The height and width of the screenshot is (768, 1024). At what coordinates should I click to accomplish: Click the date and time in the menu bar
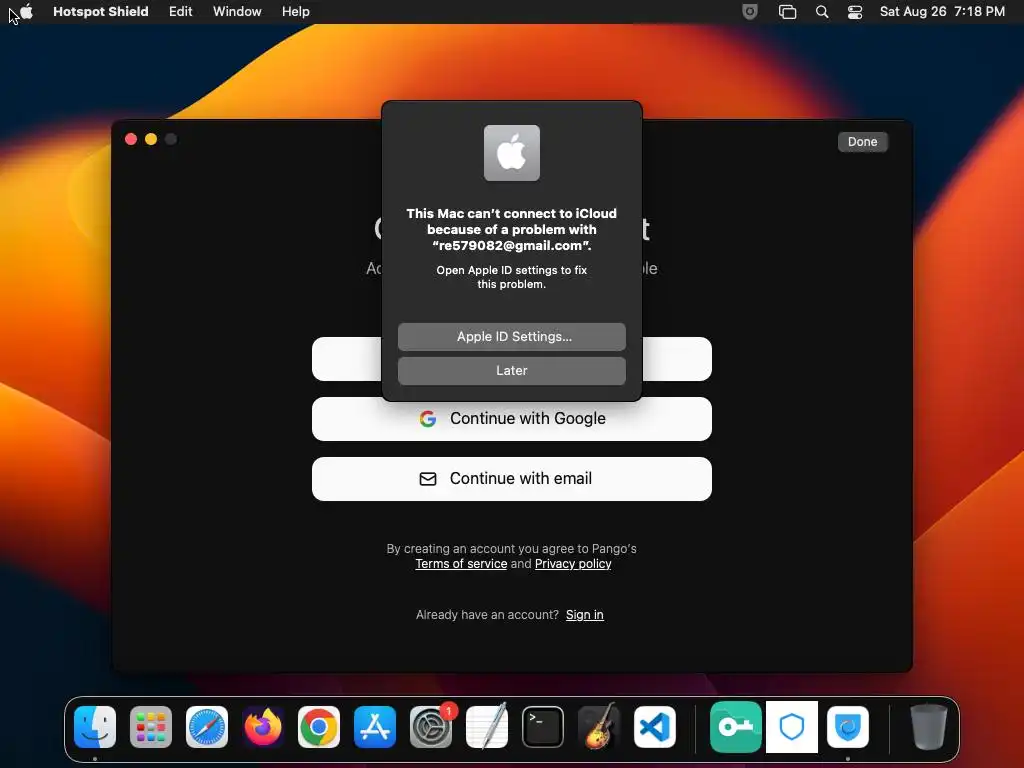(x=942, y=12)
